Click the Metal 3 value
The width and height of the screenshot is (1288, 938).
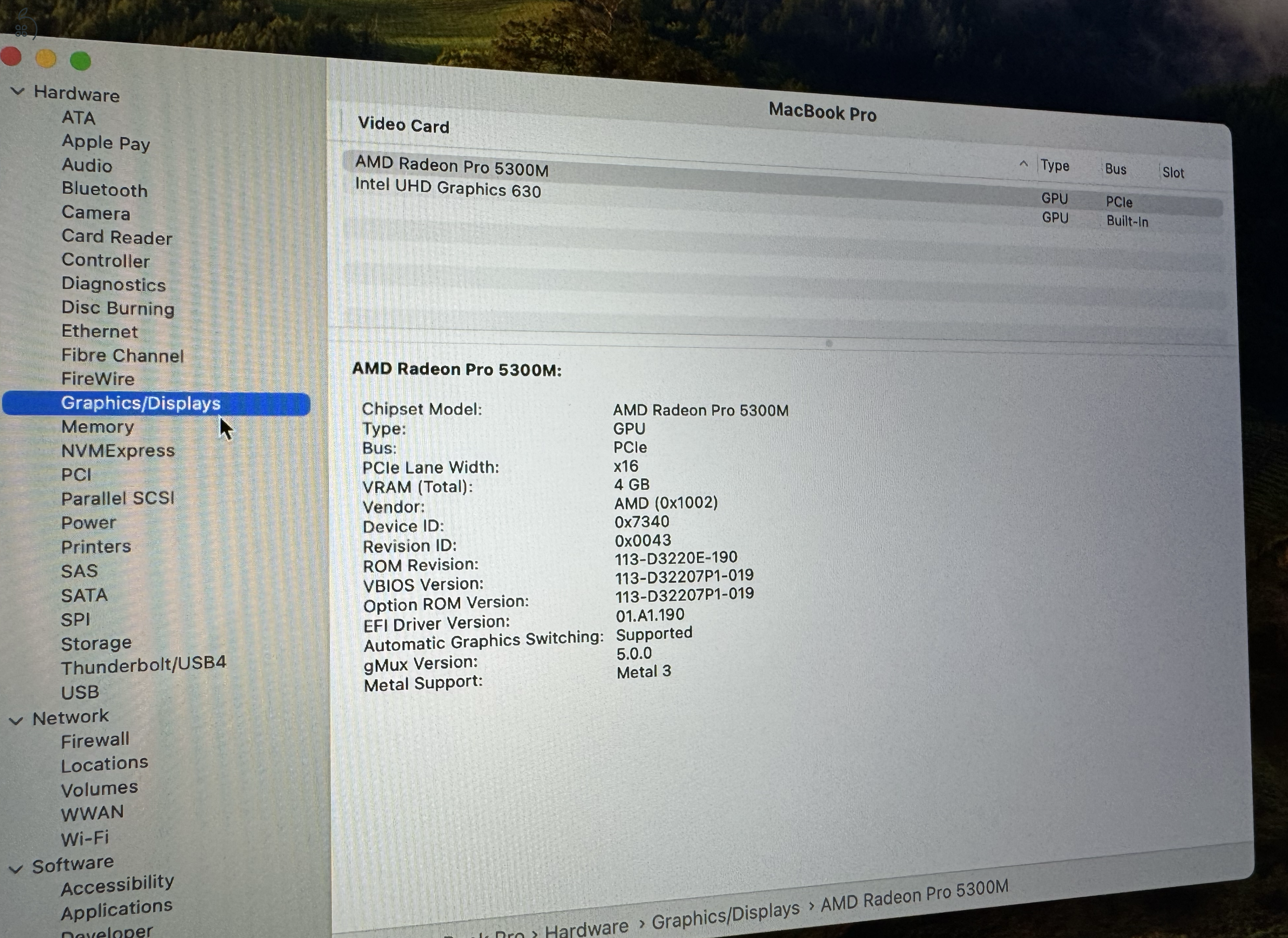pyautogui.click(x=644, y=673)
